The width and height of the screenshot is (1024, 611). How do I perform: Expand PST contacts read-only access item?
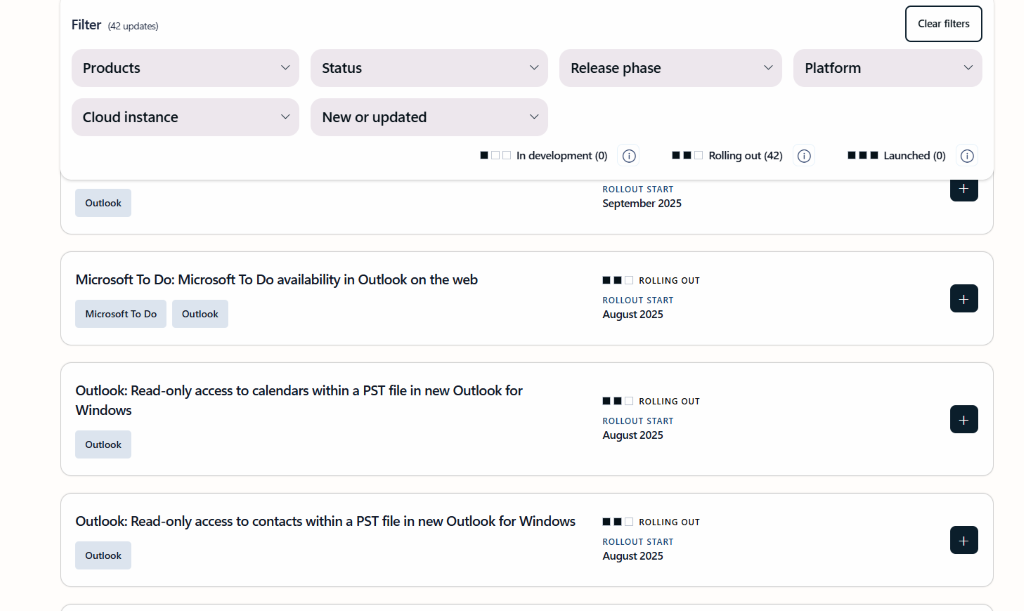[x=963, y=540]
